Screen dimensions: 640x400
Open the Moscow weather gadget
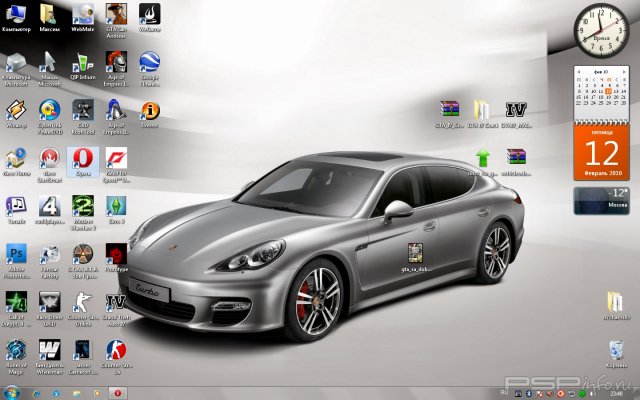pos(601,198)
